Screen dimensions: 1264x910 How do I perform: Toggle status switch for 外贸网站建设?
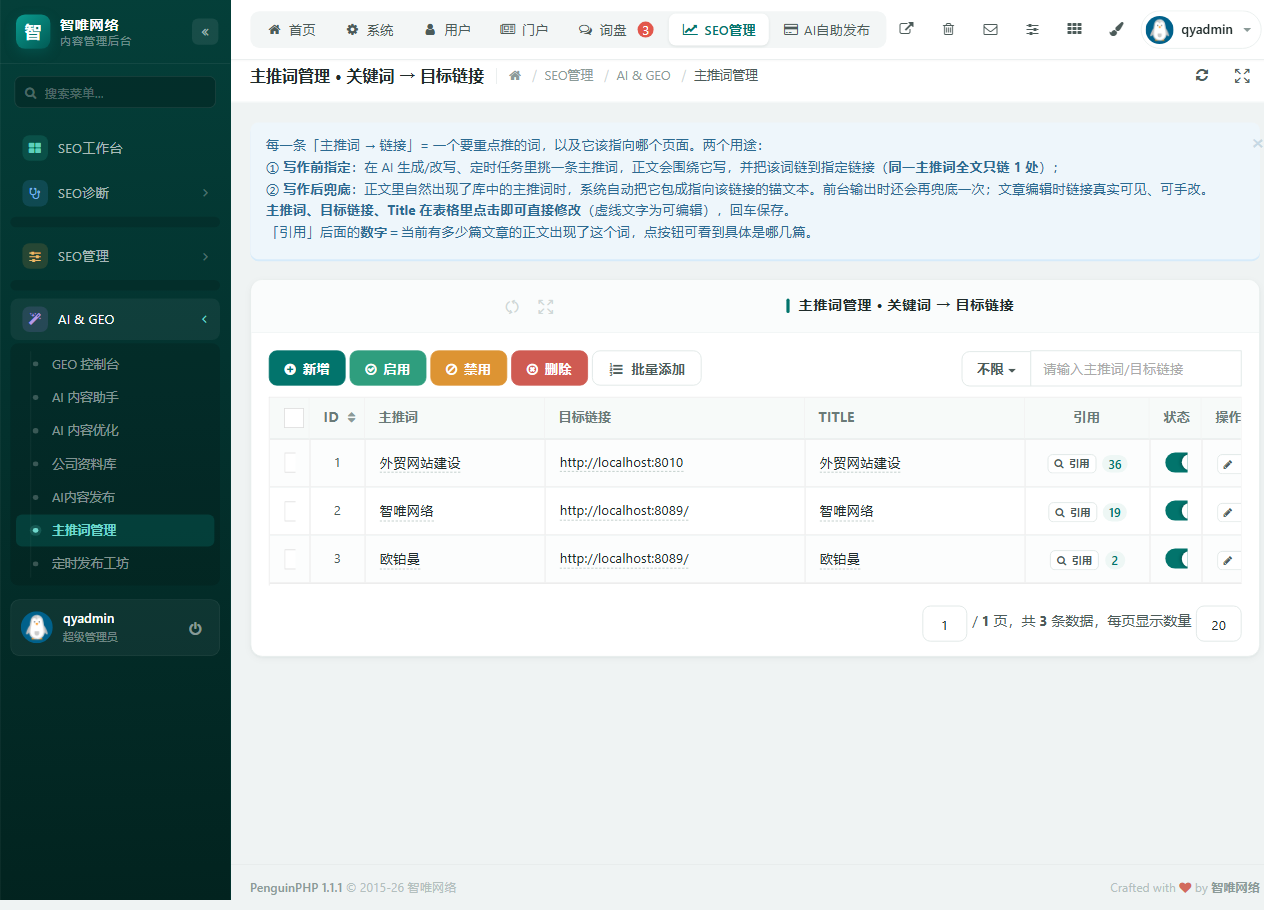point(1177,462)
